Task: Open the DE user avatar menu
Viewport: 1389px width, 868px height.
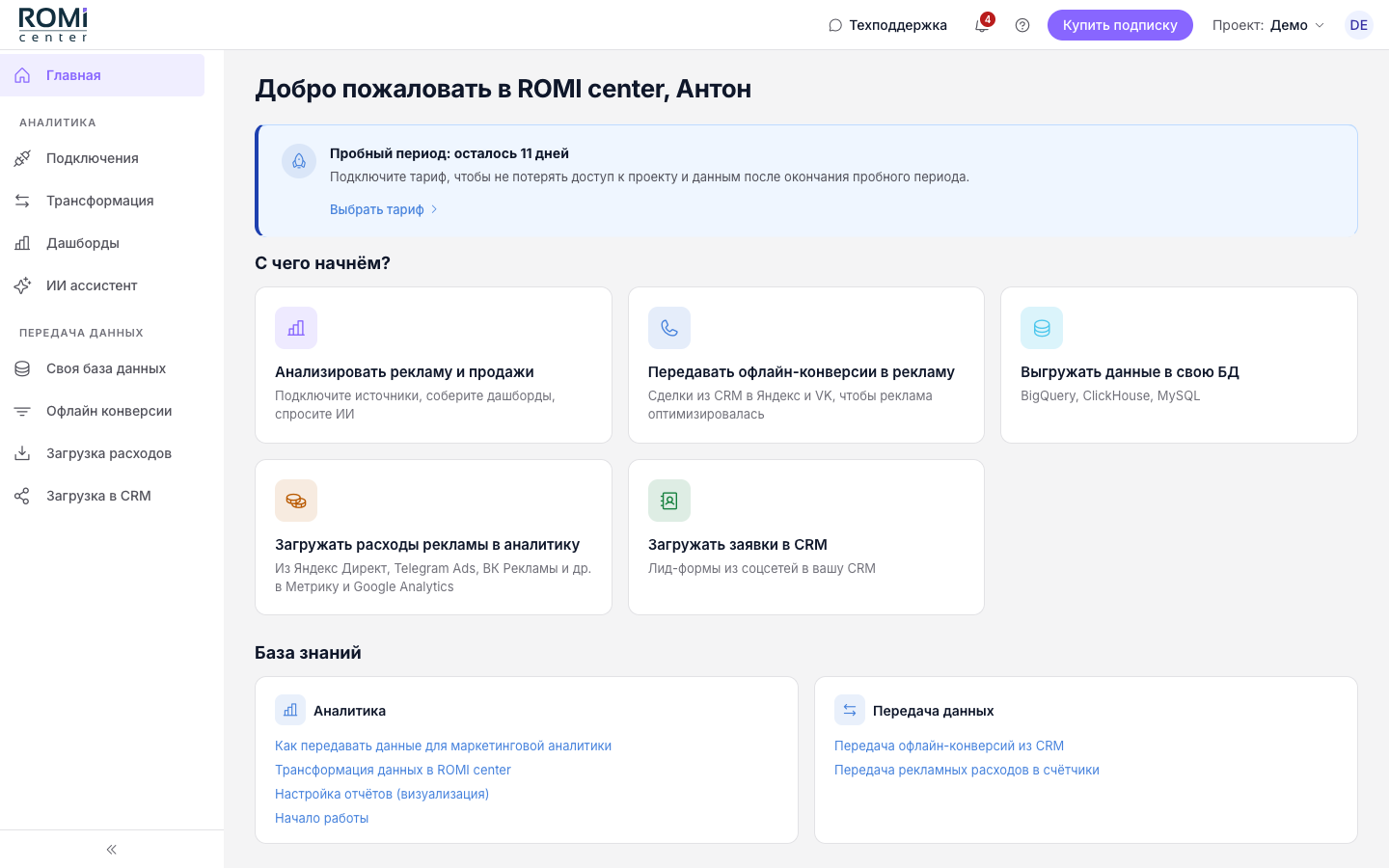Action: (1358, 25)
